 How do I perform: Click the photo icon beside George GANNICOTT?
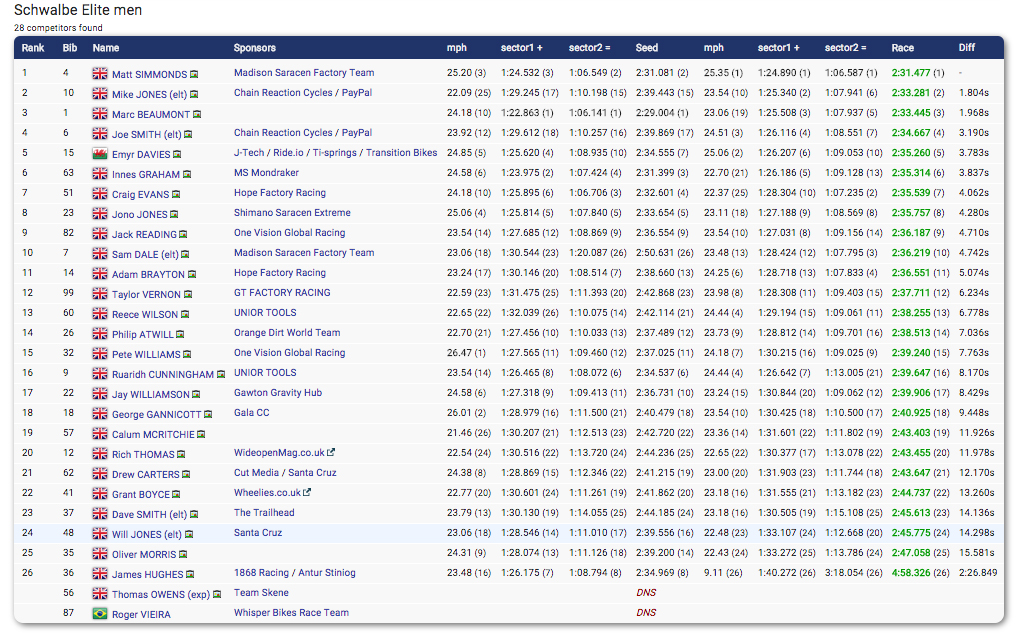click(x=208, y=415)
